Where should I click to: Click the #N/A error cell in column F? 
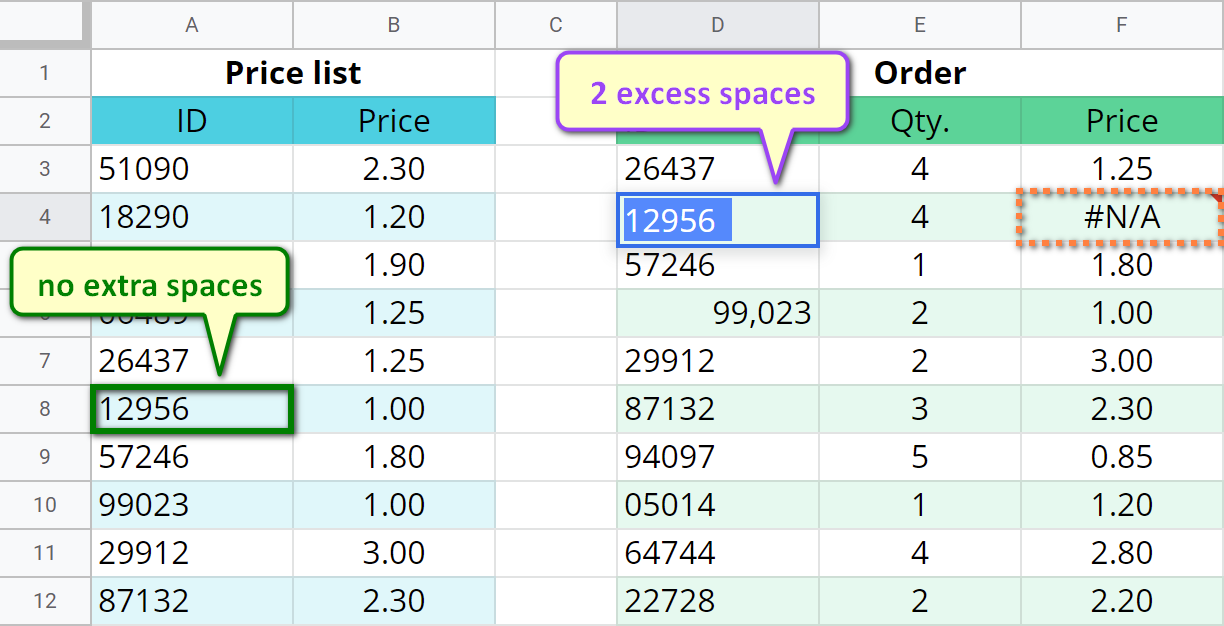pyautogui.click(x=1121, y=217)
